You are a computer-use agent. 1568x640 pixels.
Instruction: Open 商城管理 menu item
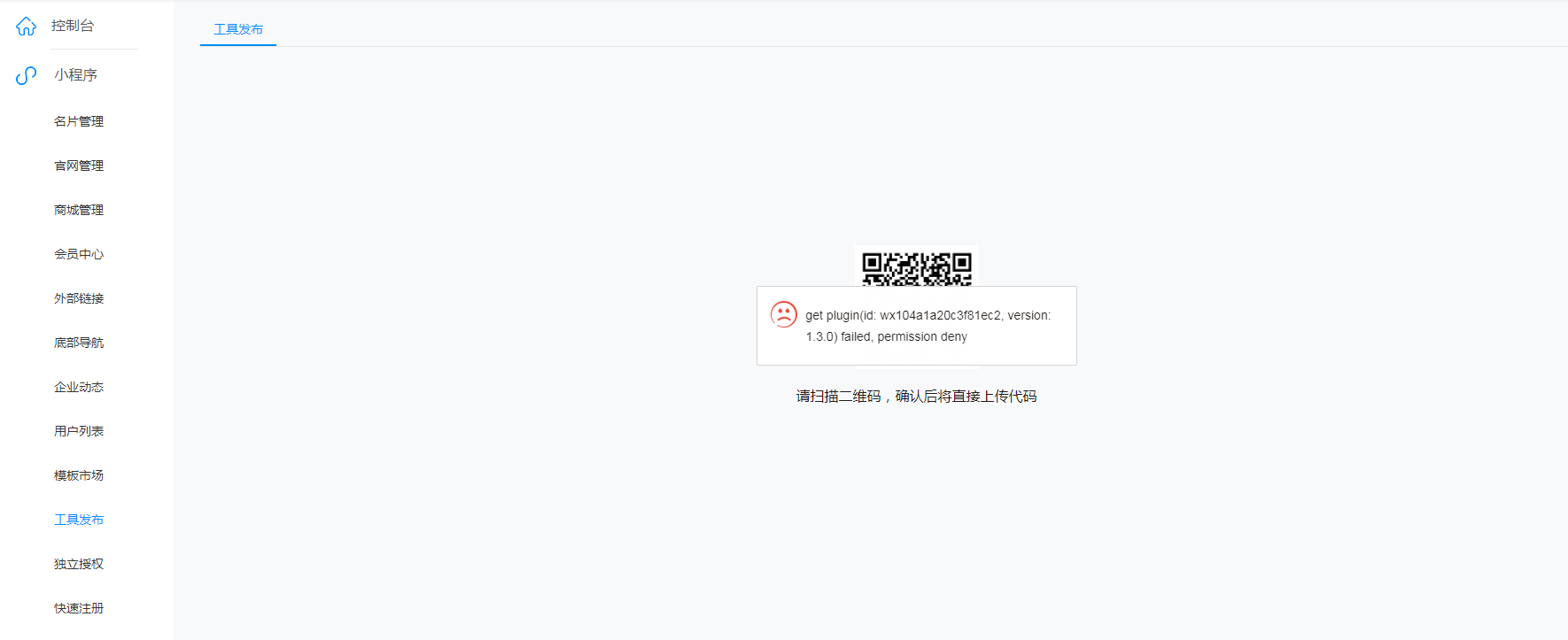[79, 210]
